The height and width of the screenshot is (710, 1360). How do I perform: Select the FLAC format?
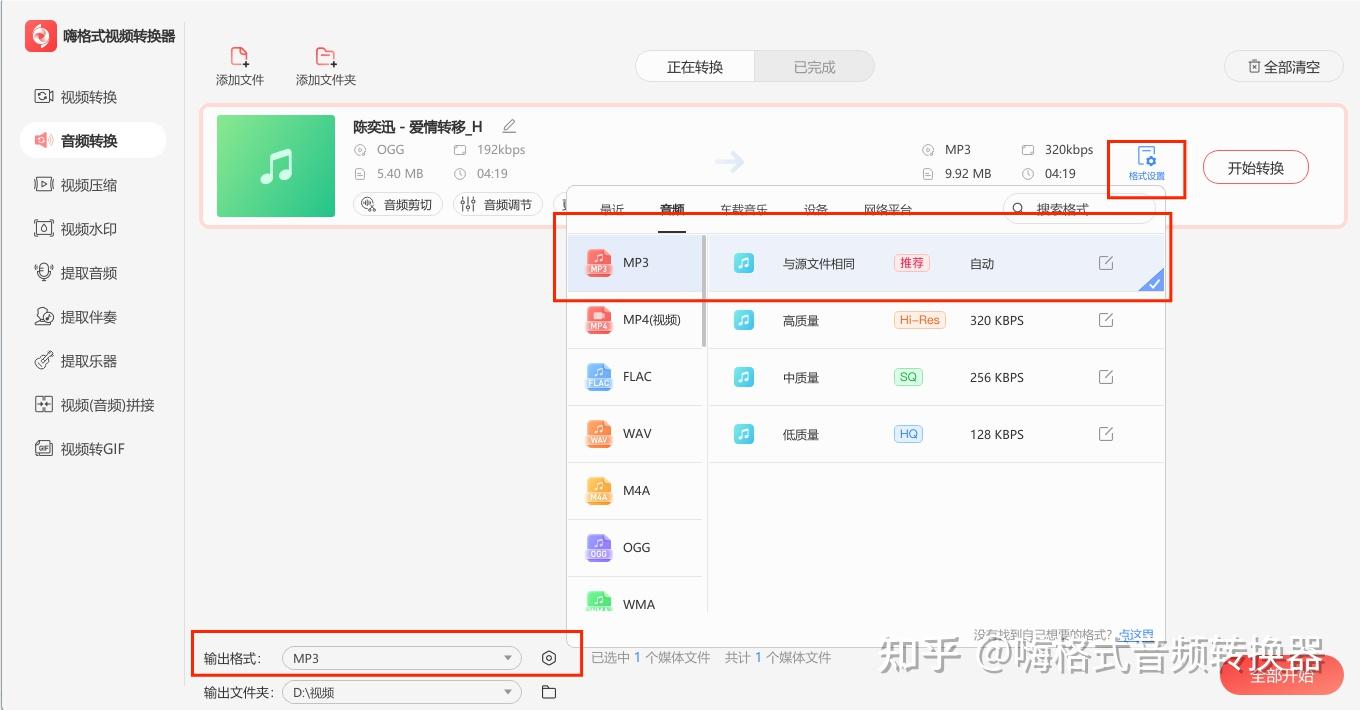tap(635, 377)
